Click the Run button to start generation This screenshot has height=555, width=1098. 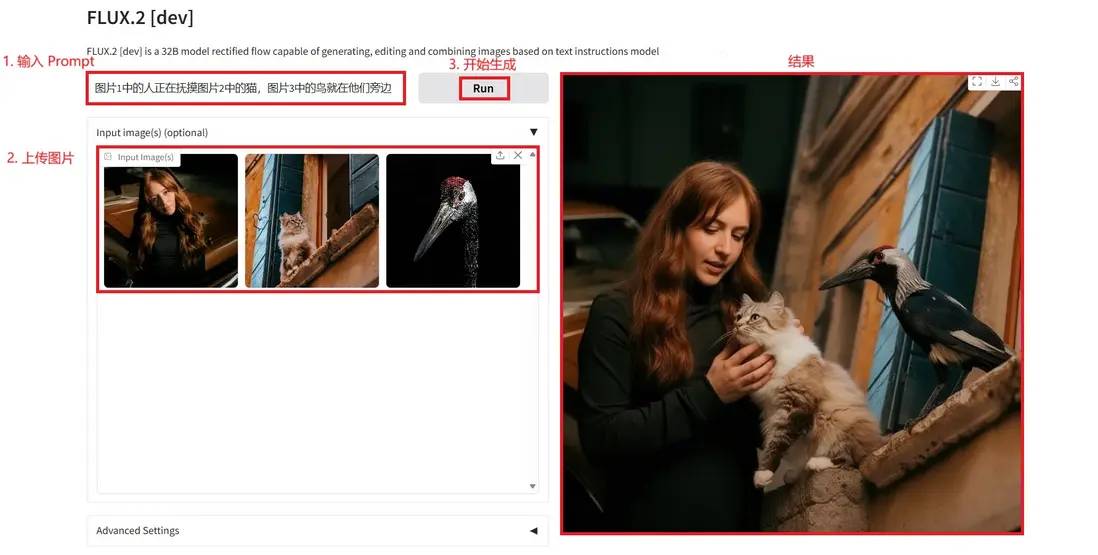point(483,88)
